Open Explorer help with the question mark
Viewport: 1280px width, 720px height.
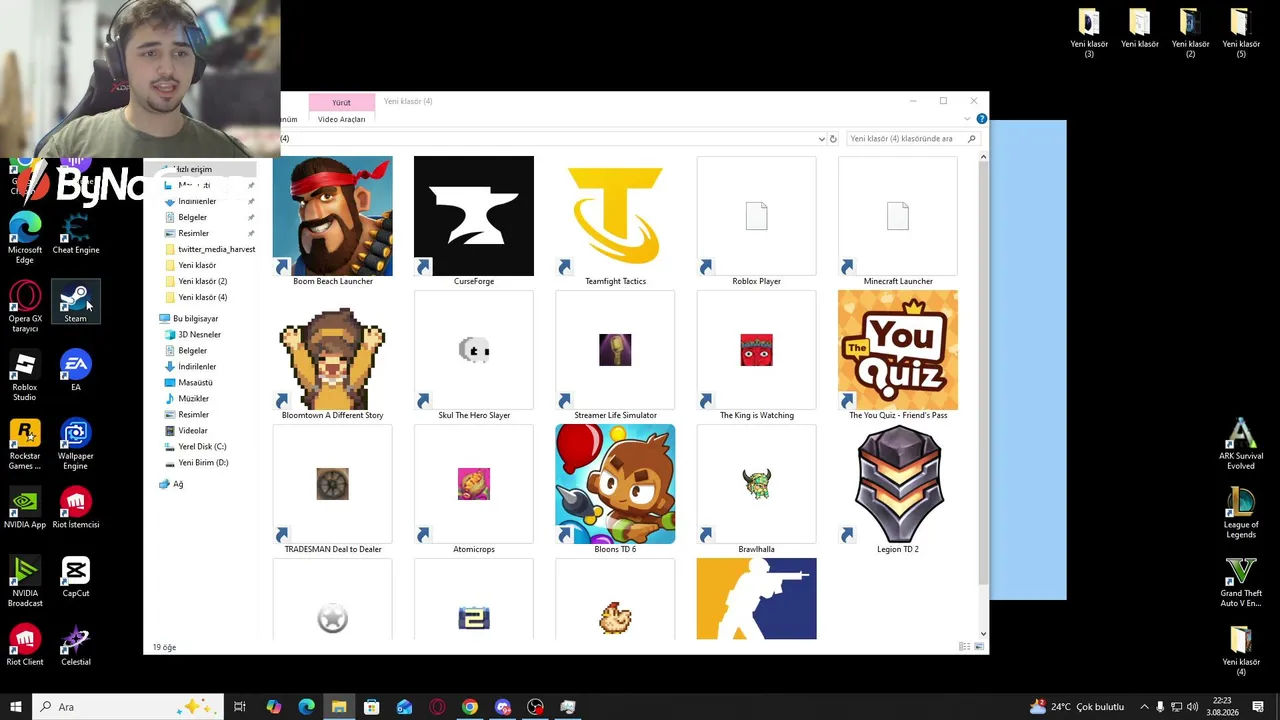point(982,119)
